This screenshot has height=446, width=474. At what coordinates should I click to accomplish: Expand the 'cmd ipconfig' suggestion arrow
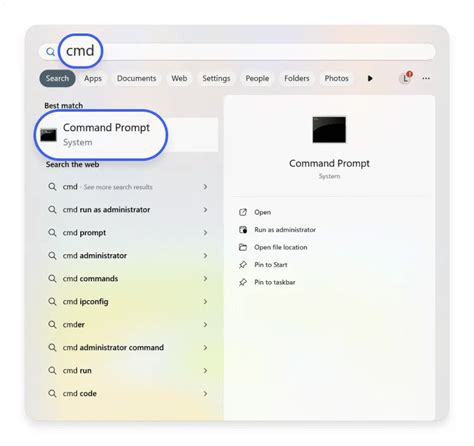205,301
